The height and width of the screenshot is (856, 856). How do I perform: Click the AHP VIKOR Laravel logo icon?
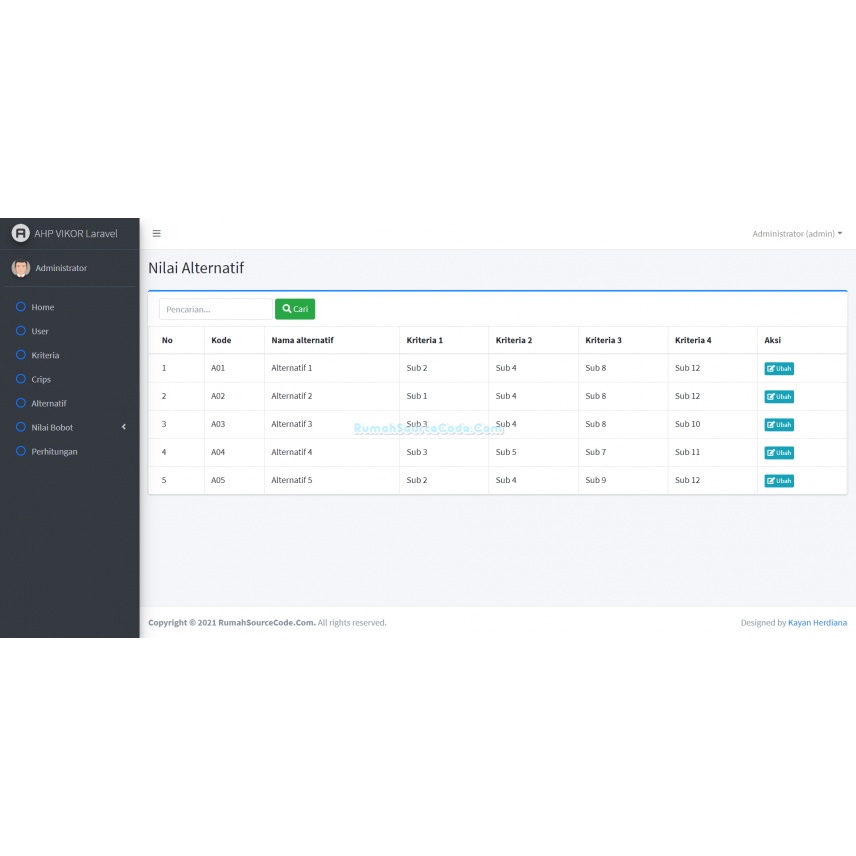coord(20,233)
